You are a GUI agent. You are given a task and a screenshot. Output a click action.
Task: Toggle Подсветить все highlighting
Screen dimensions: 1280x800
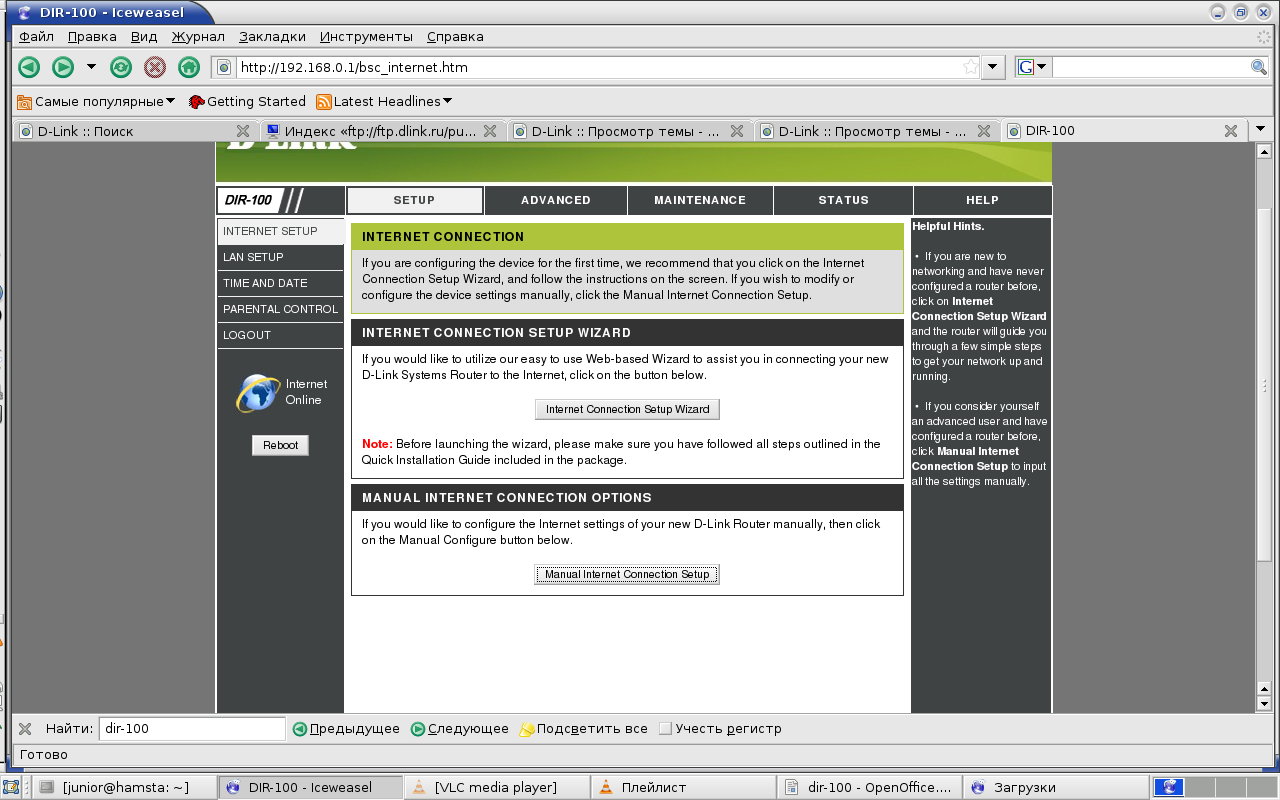point(584,729)
